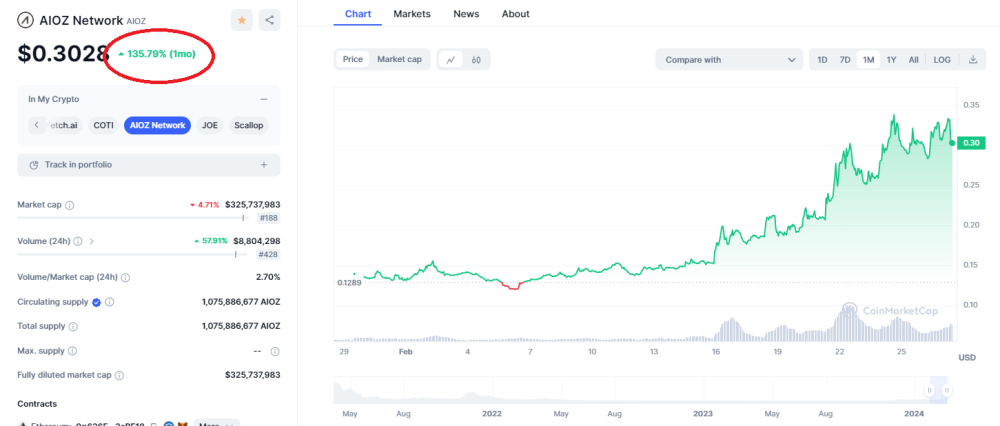Select the COTI chip in My Crypto
Screen dimensions: 1000x426
103,125
